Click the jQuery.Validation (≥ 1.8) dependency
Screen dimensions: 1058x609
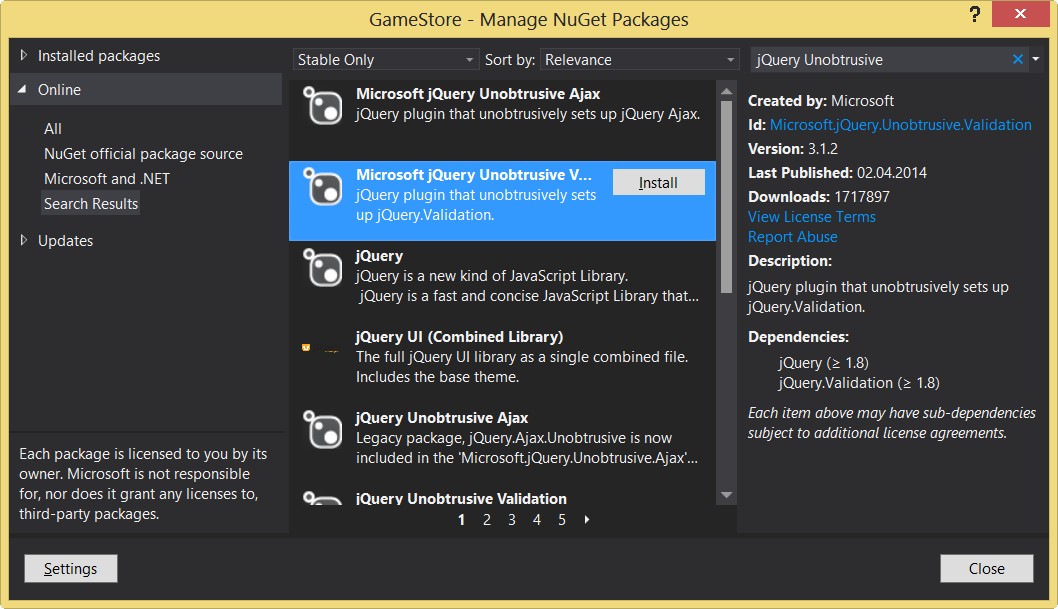[858, 382]
